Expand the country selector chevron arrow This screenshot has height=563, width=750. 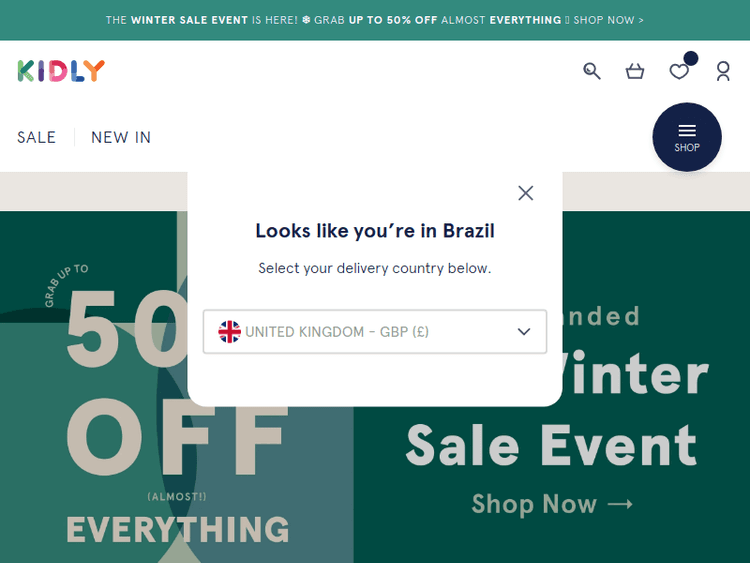click(524, 332)
